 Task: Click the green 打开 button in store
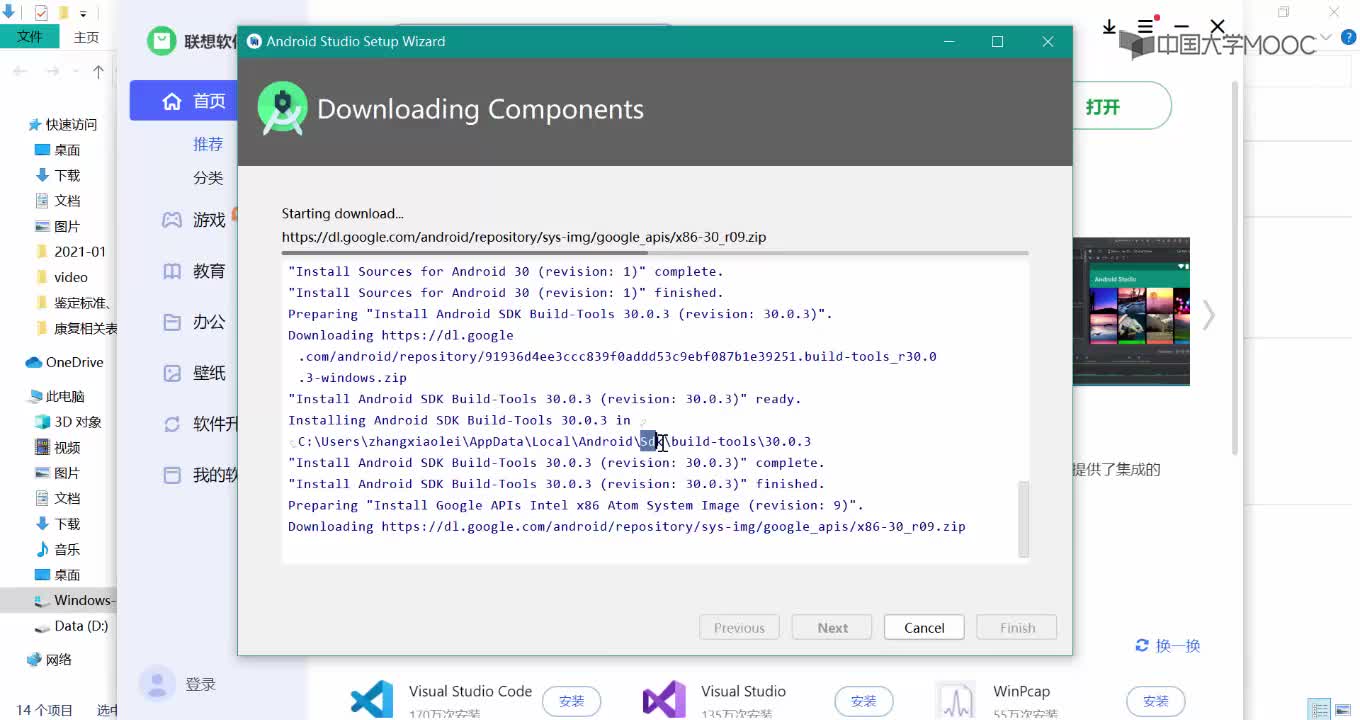(1121, 106)
